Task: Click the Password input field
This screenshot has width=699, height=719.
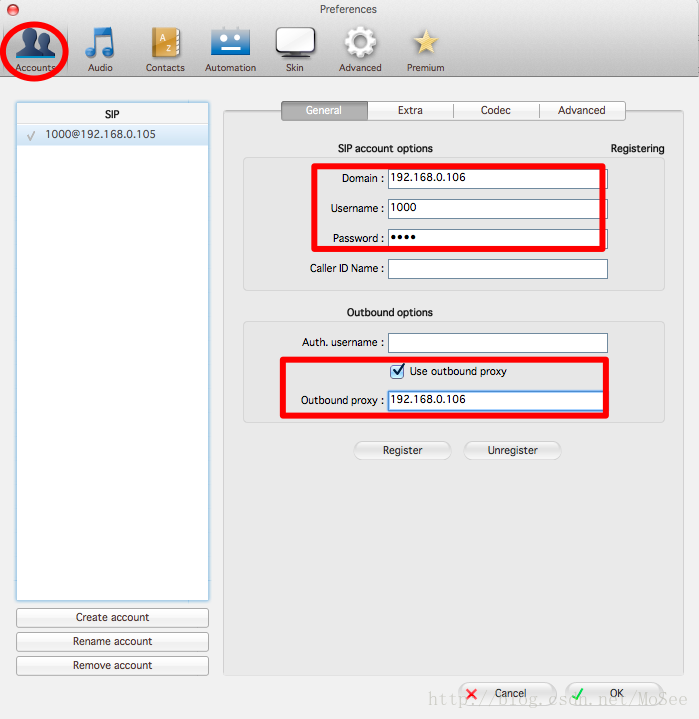Action: pos(498,238)
